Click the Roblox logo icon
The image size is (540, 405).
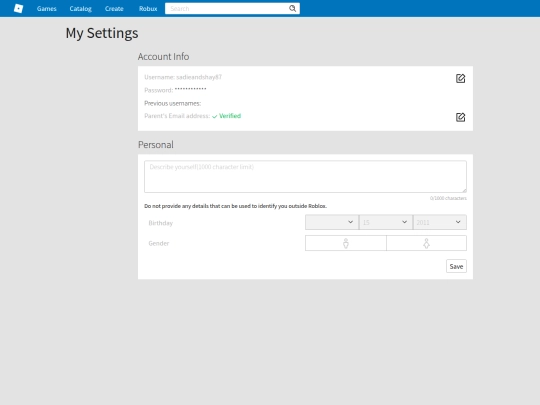[18, 9]
